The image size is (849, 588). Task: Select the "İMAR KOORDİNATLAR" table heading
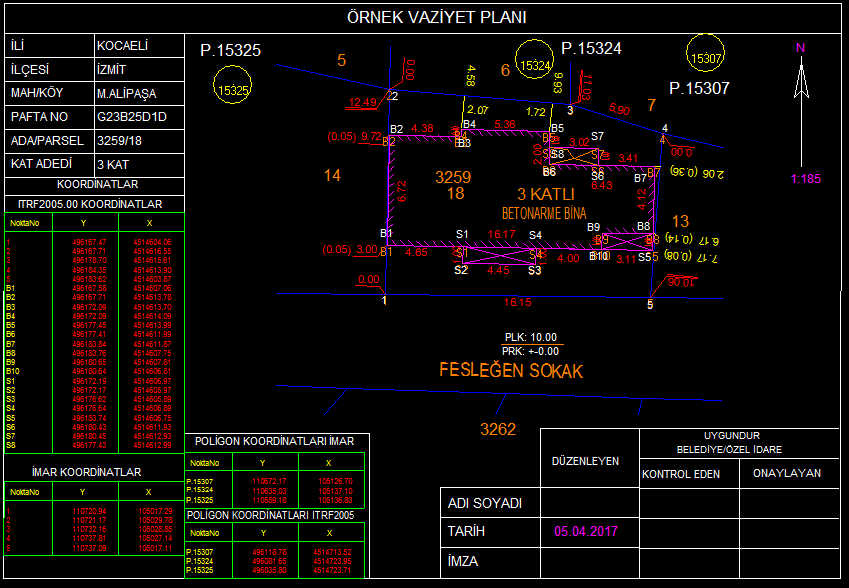click(87, 472)
